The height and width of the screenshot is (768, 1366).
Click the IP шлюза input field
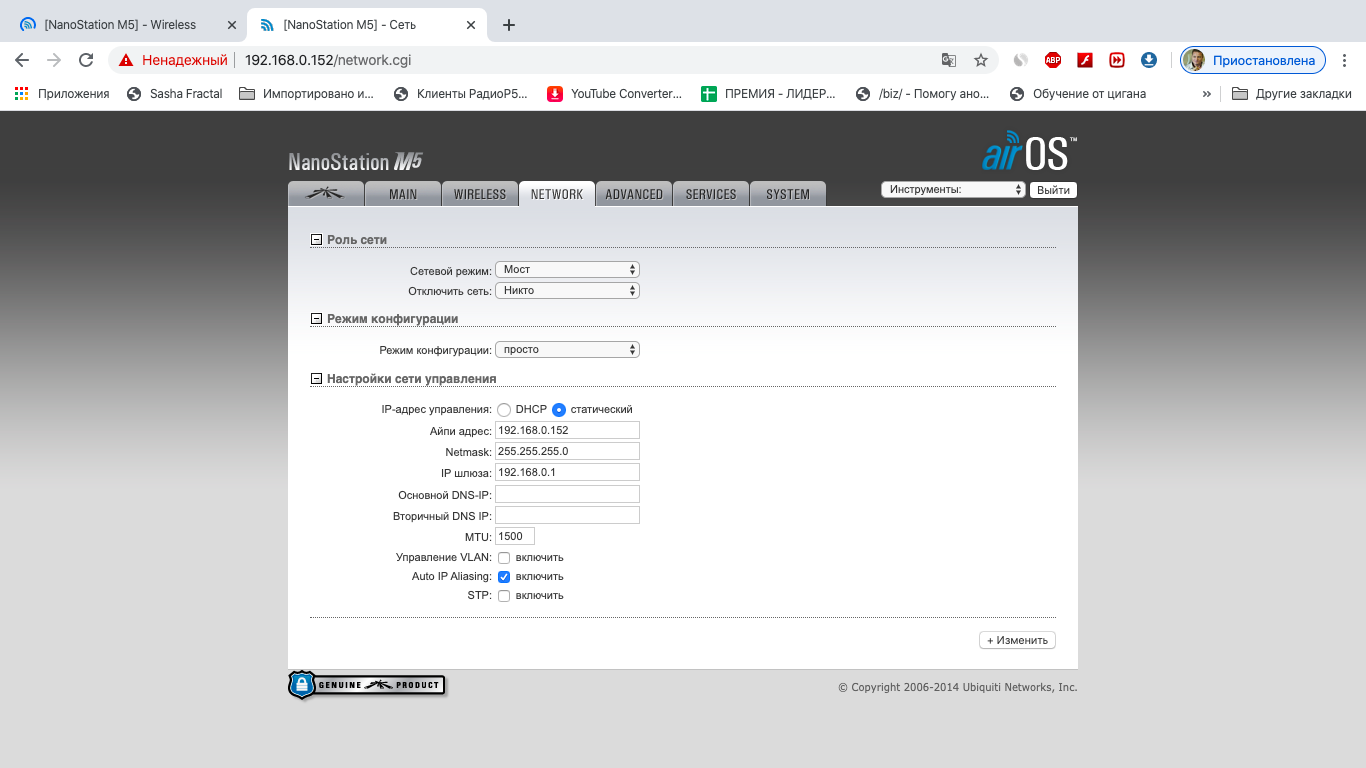click(567, 472)
